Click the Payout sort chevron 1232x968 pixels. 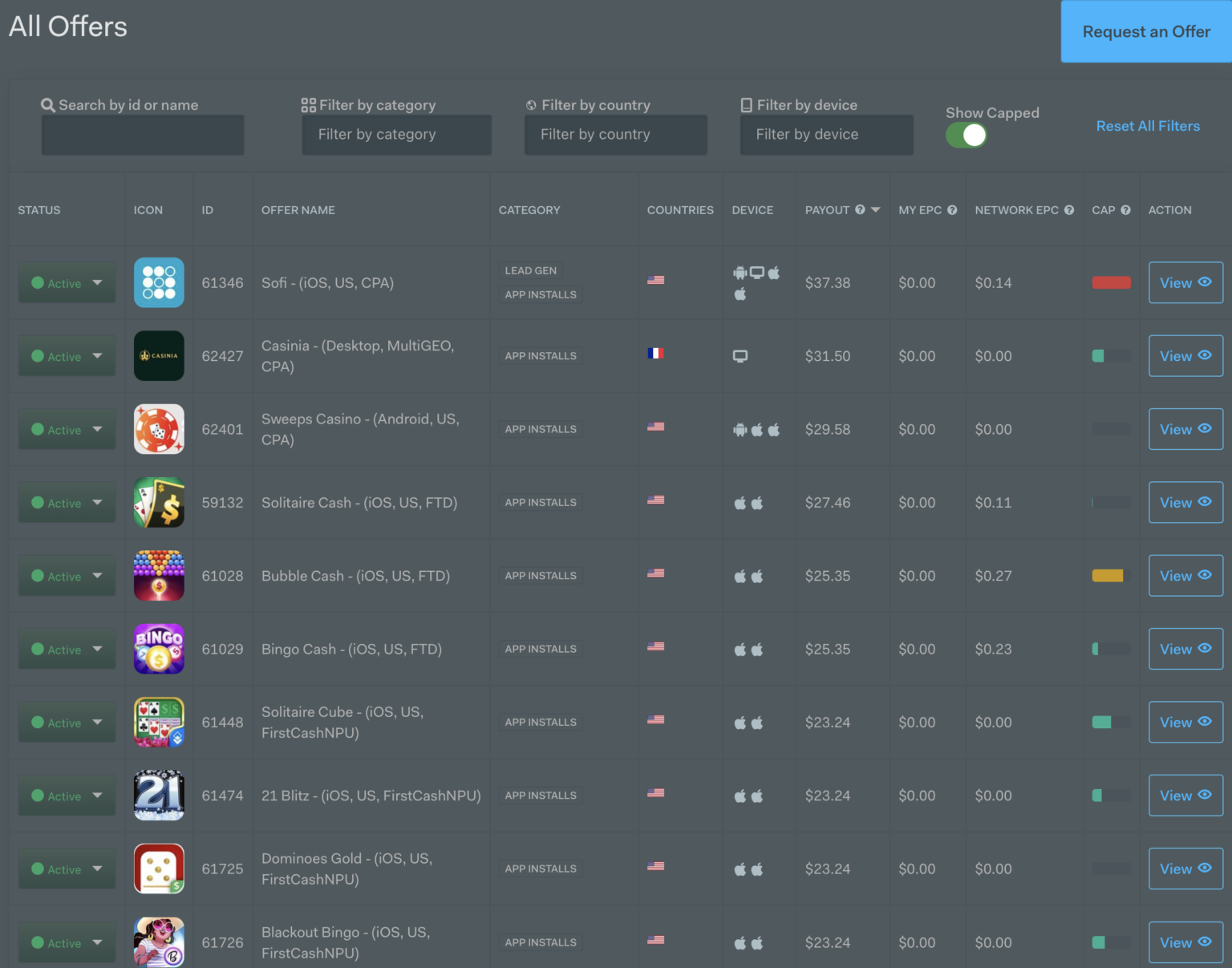pyautogui.click(x=875, y=209)
